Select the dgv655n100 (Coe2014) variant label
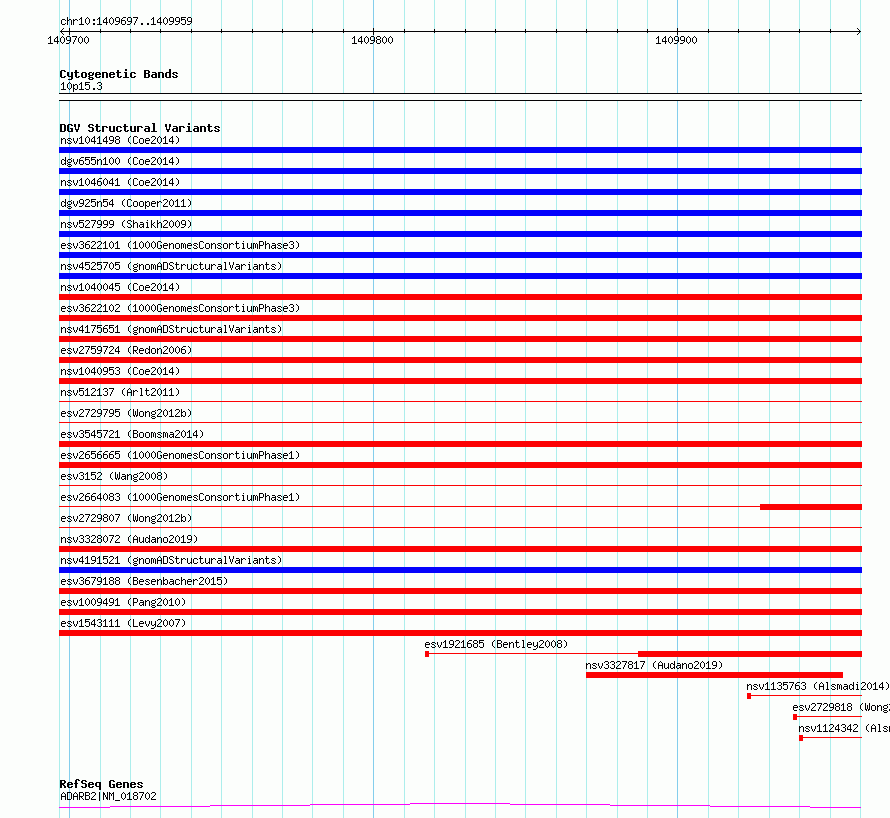 (120, 161)
